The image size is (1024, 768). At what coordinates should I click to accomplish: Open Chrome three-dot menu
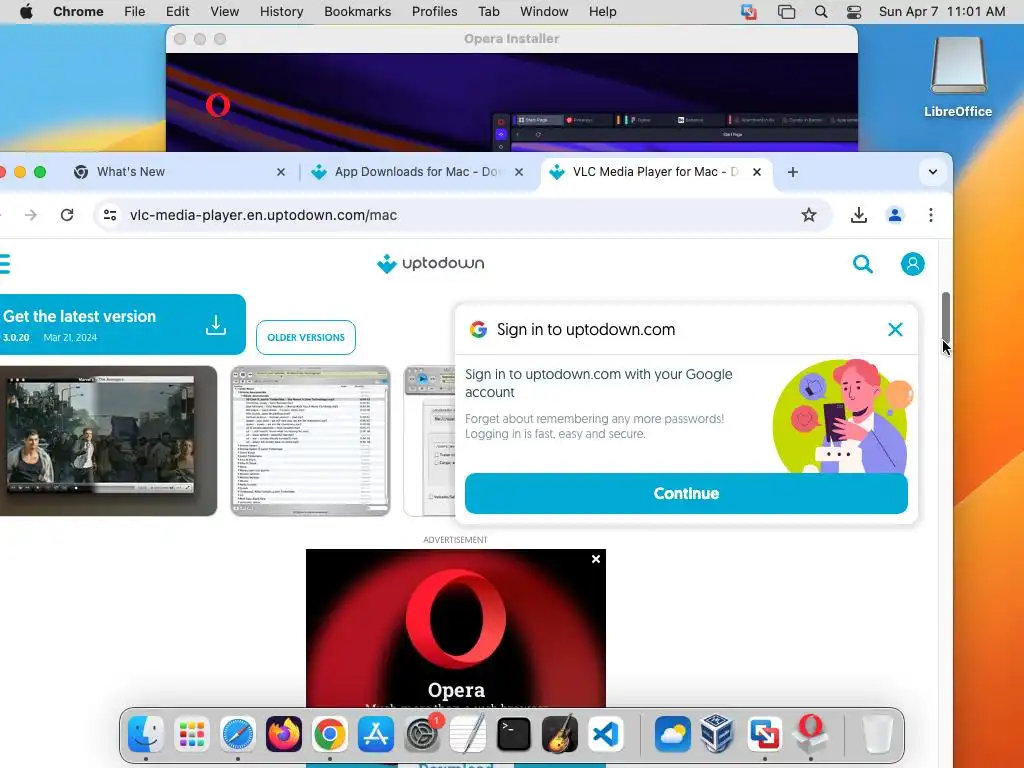pos(931,215)
